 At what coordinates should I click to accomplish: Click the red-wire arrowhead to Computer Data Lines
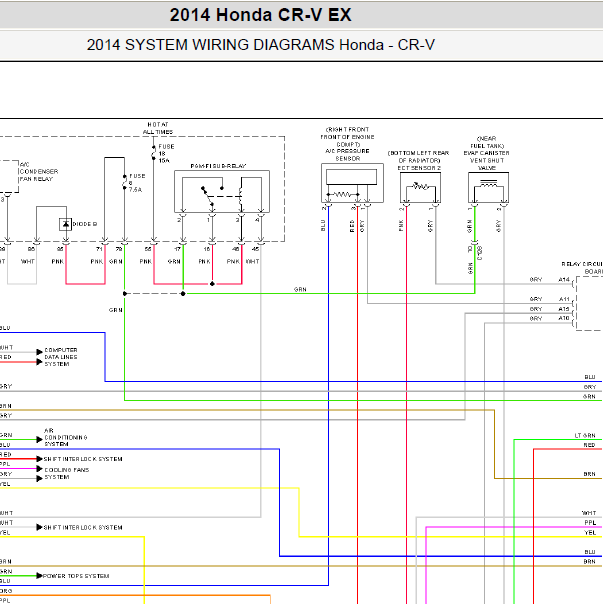(x=39, y=362)
